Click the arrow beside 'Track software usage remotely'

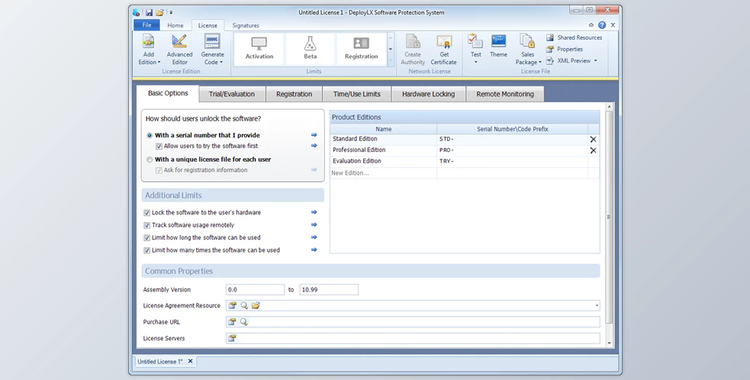314,224
